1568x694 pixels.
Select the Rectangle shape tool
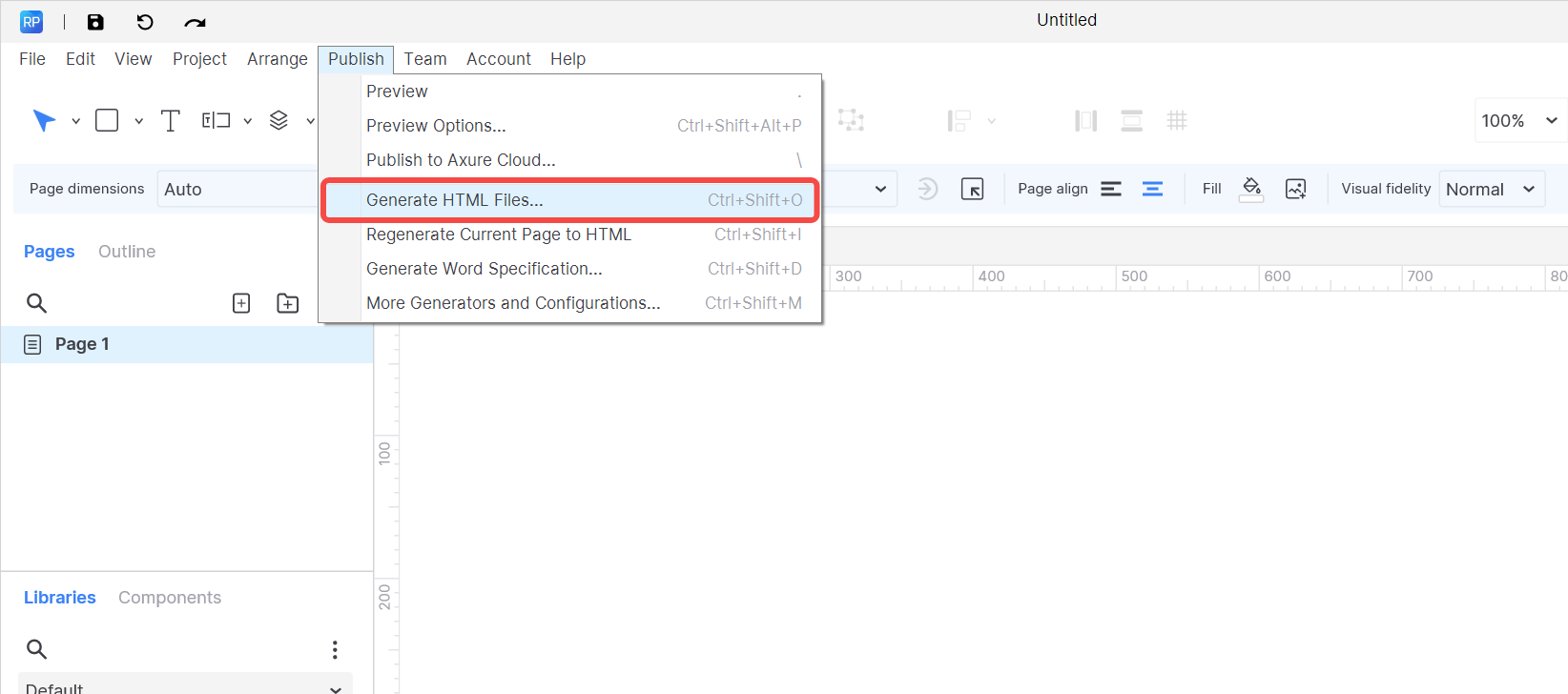coord(107,121)
